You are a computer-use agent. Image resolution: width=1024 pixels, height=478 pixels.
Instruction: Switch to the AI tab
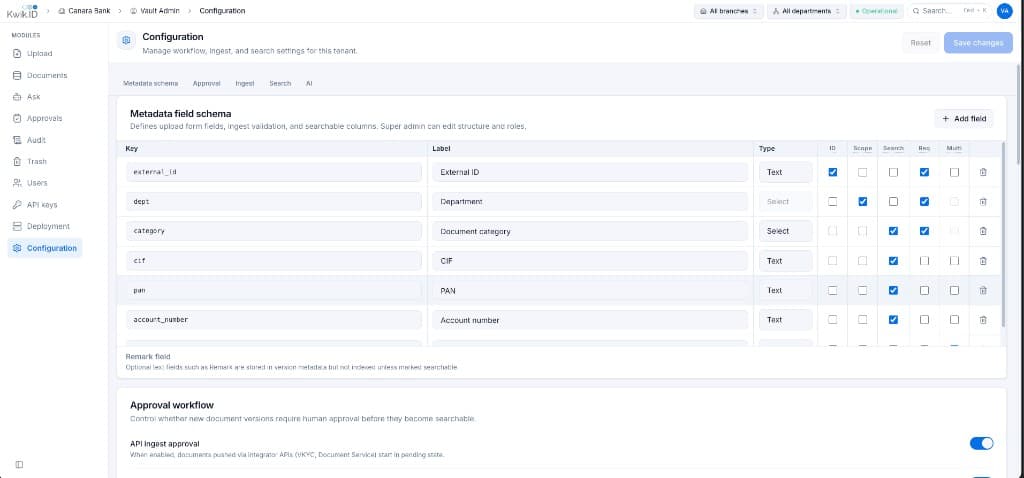(309, 84)
